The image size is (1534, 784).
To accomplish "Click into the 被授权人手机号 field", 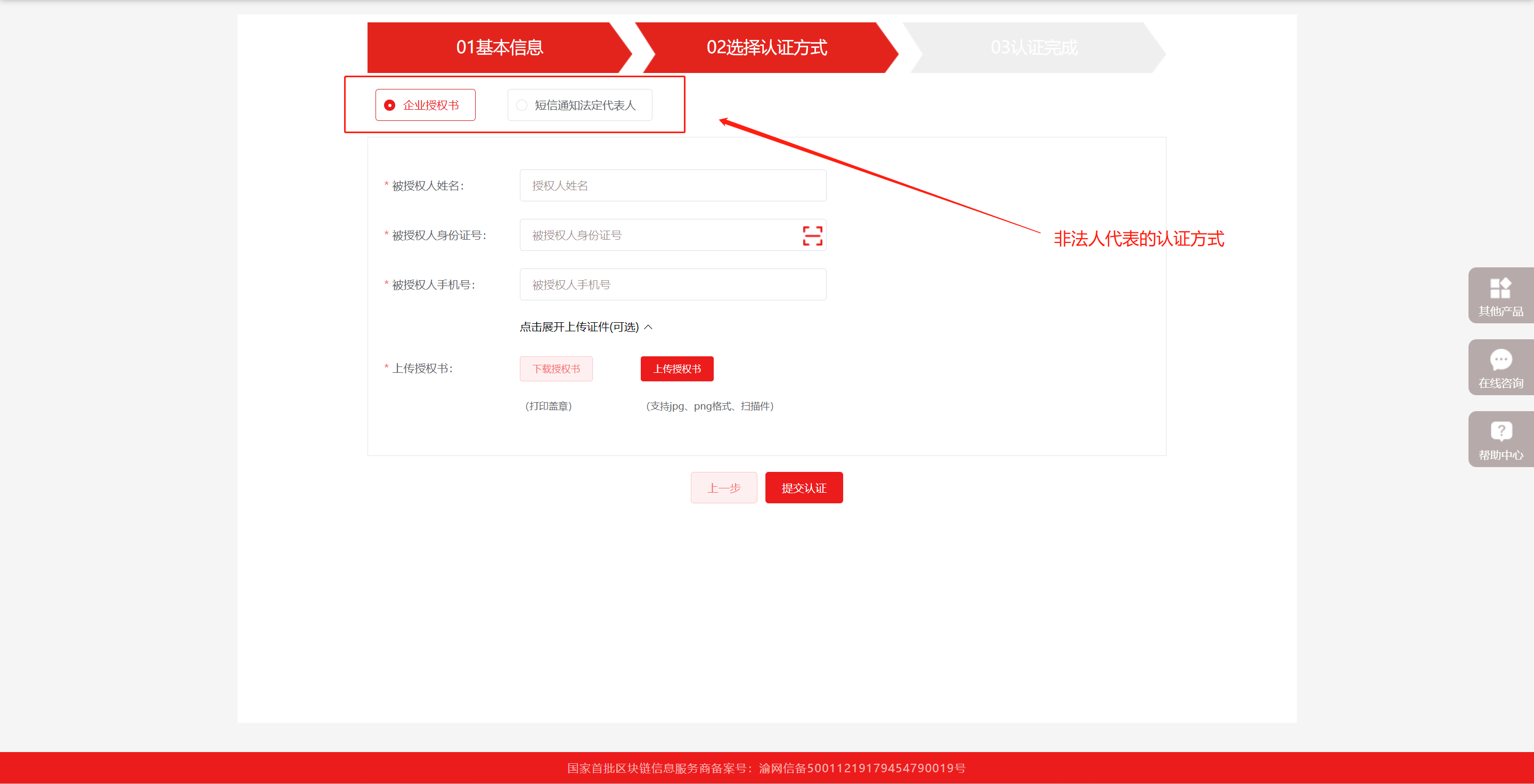I will point(672,284).
